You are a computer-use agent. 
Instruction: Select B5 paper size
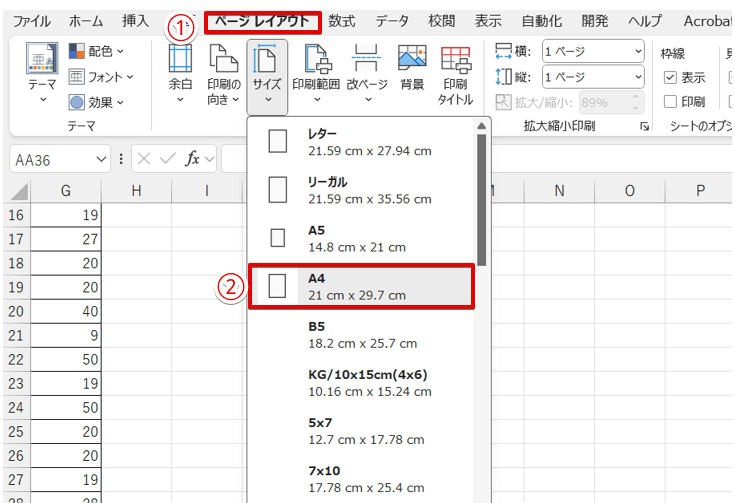[361, 335]
